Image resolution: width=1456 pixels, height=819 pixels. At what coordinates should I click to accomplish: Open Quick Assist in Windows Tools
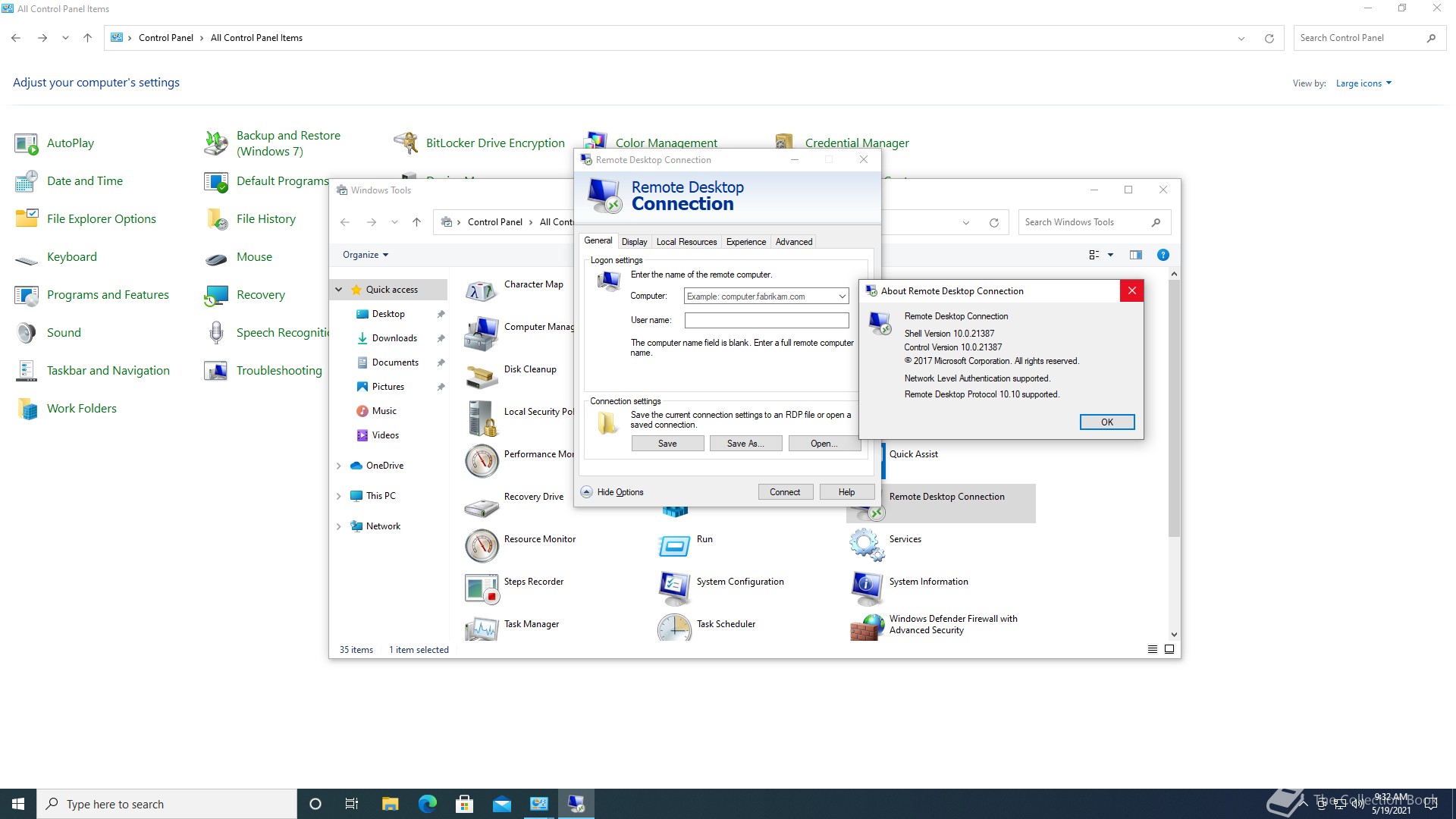913,454
